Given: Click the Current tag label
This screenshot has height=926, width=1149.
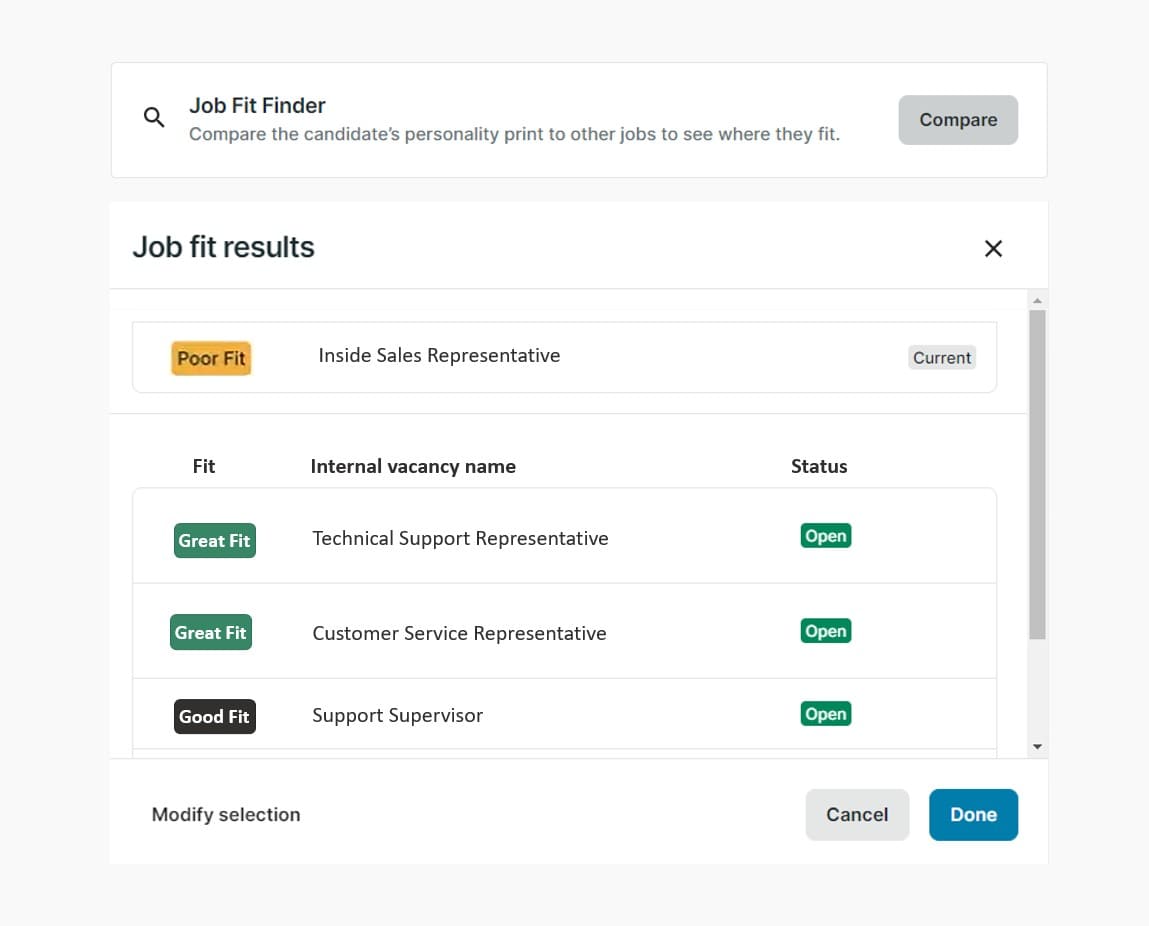Looking at the screenshot, I should click(941, 358).
